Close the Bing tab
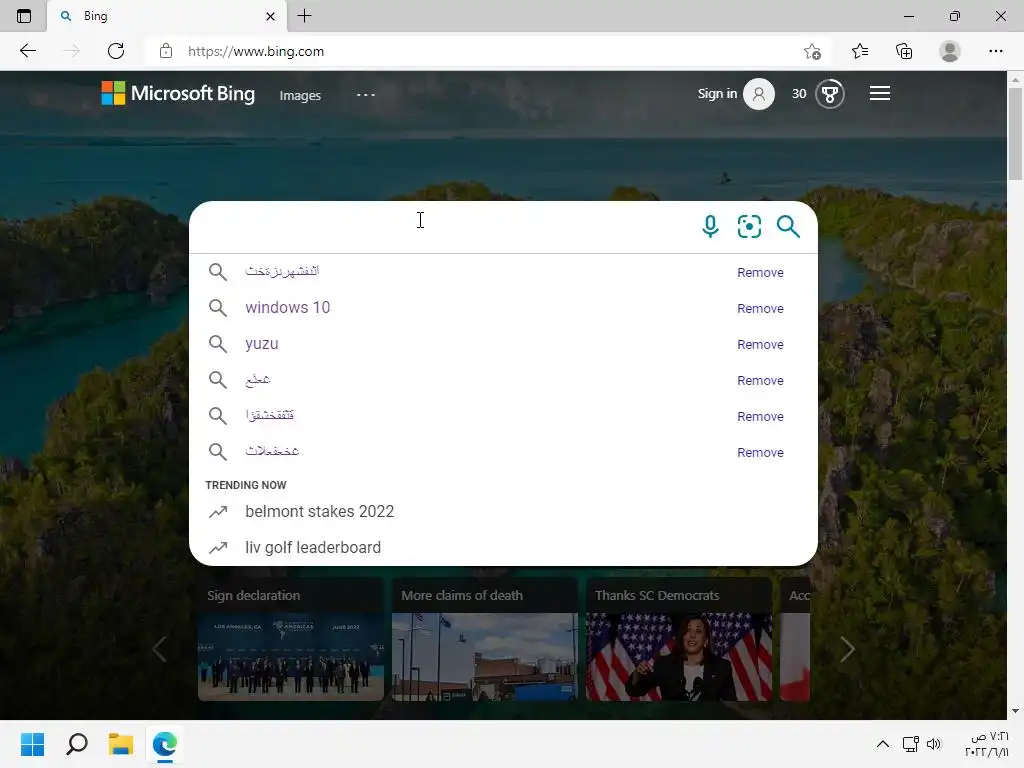 (270, 16)
